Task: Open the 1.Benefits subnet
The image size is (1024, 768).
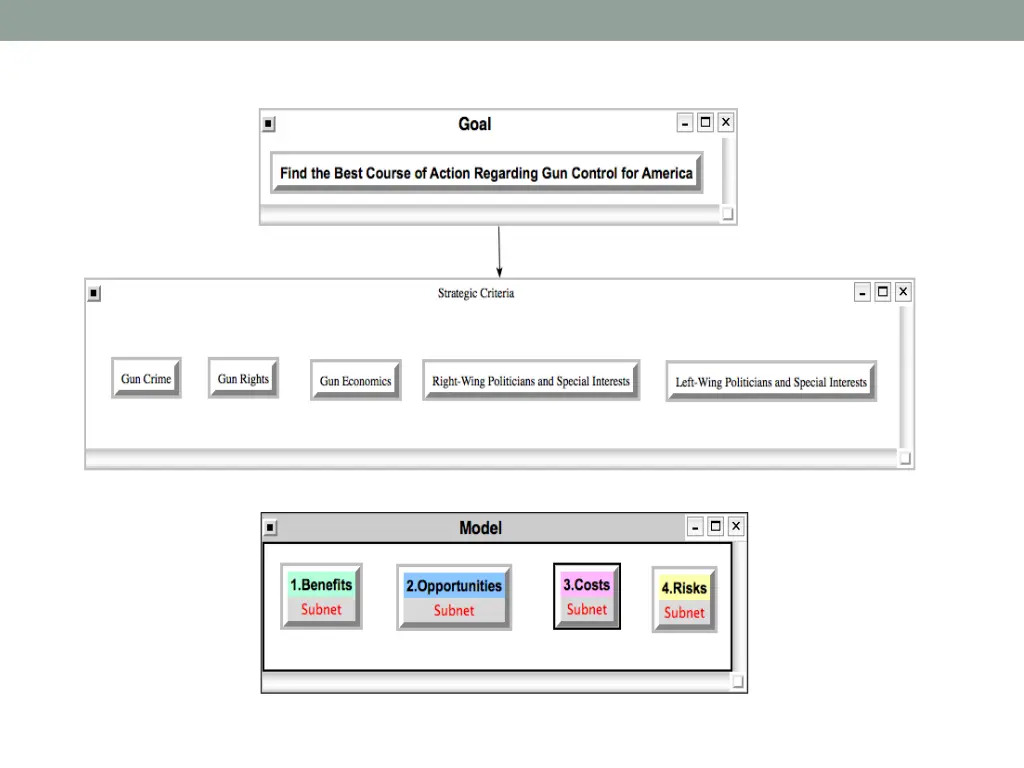Action: point(321,596)
